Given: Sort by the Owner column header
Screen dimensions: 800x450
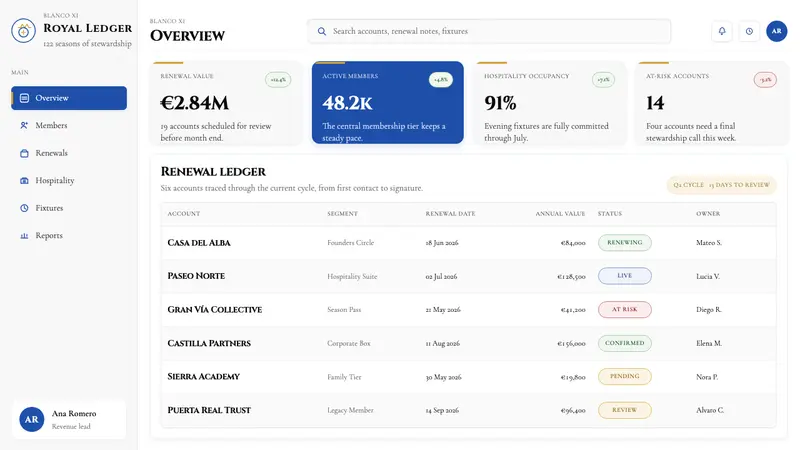Looking at the screenshot, I should (708, 214).
